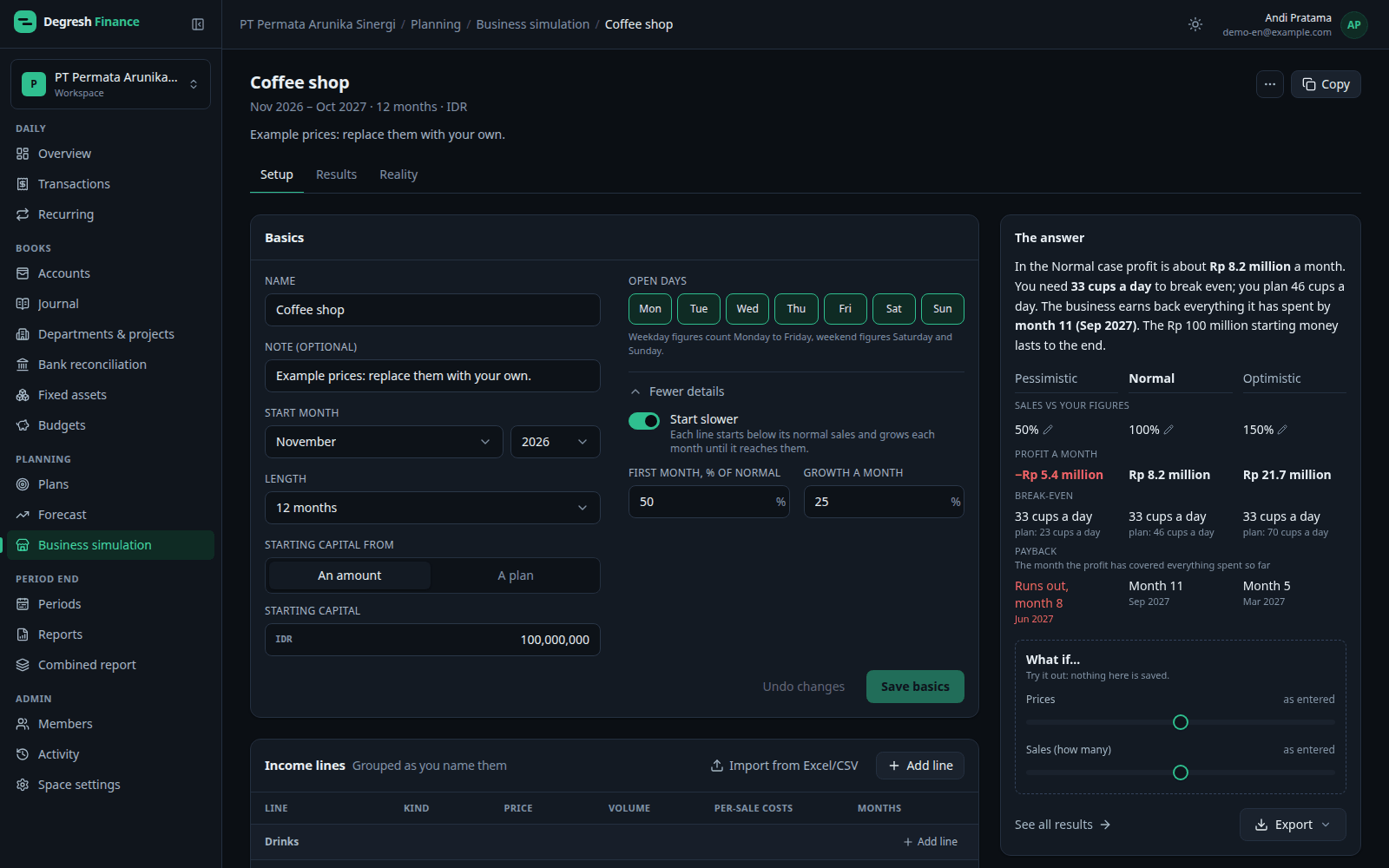The image size is (1389, 868).
Task: Click the Journal sidebar icon
Action: point(23,304)
